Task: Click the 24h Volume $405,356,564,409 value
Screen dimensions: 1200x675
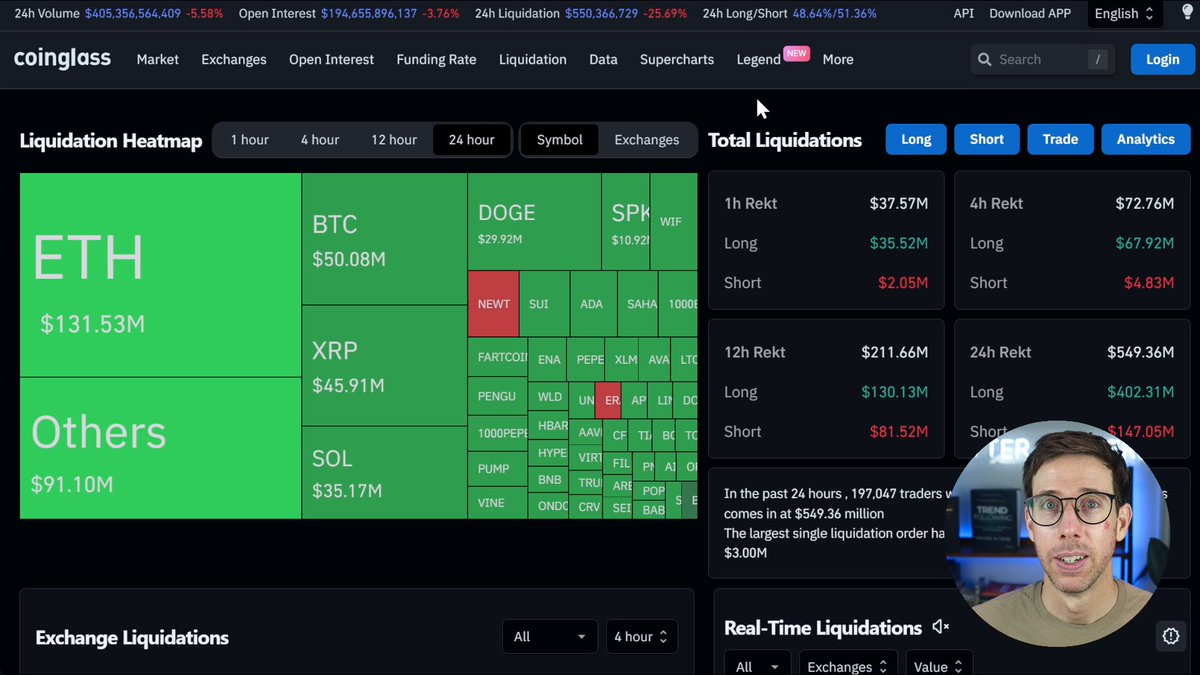Action: coord(133,14)
